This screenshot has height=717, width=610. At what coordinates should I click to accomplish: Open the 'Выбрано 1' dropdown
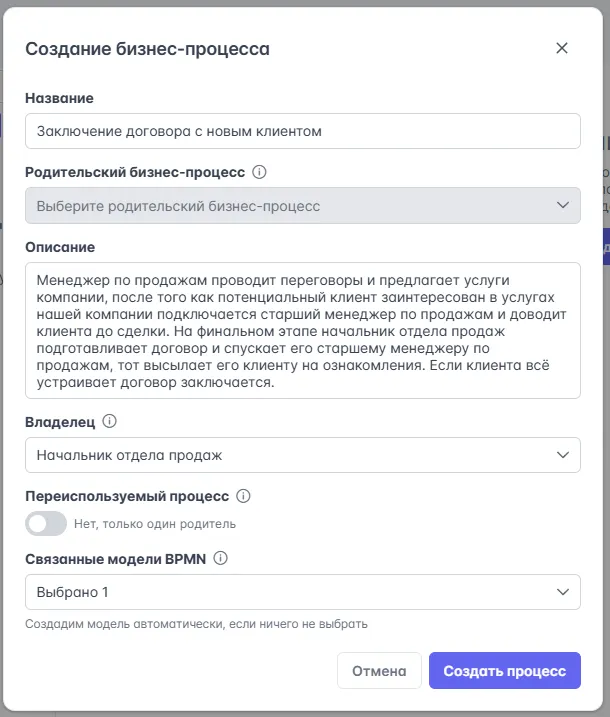click(x=290, y=592)
